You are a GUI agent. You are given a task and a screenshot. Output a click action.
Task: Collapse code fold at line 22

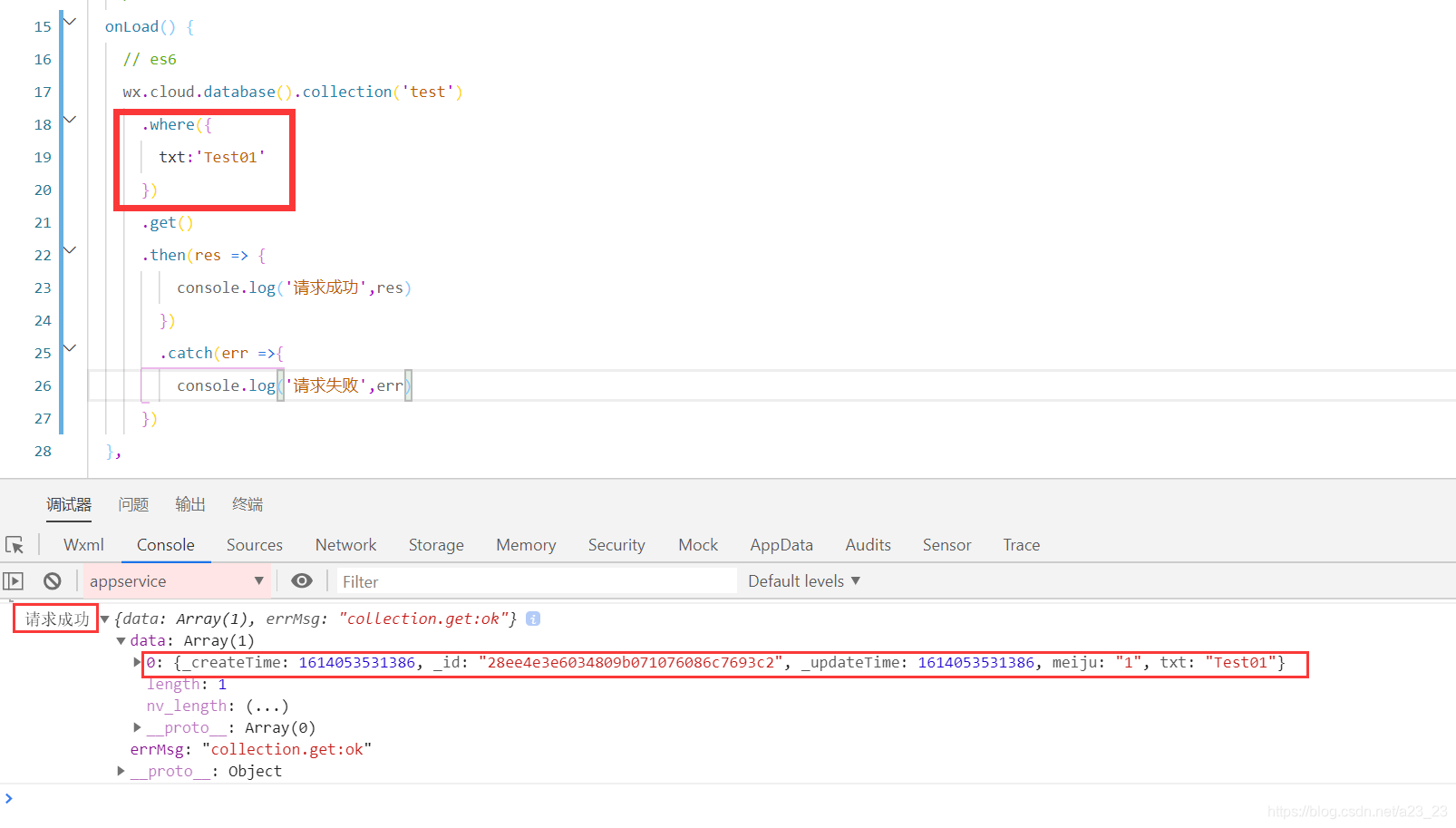tap(70, 249)
